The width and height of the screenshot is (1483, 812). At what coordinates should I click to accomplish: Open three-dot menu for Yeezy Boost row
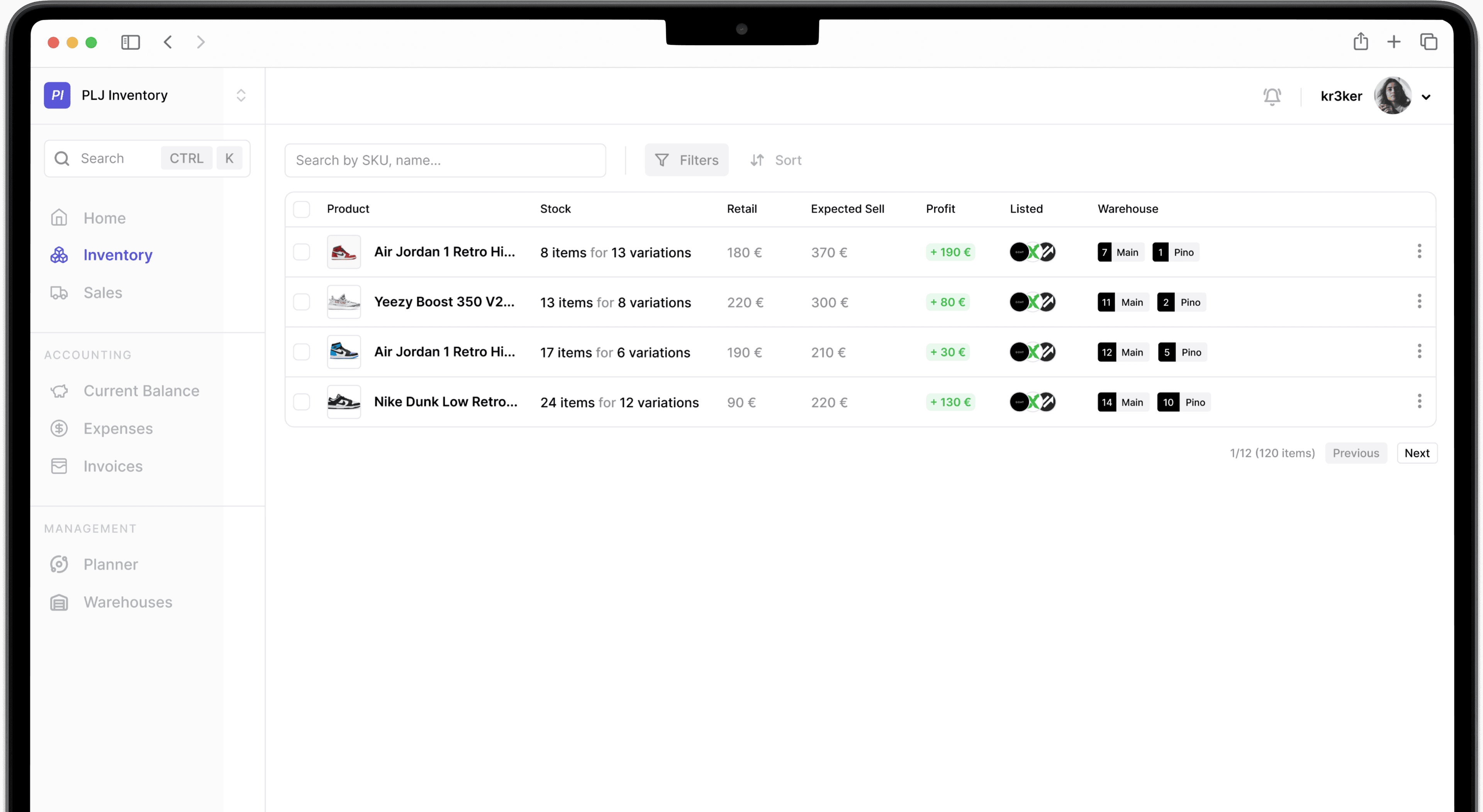point(1419,302)
